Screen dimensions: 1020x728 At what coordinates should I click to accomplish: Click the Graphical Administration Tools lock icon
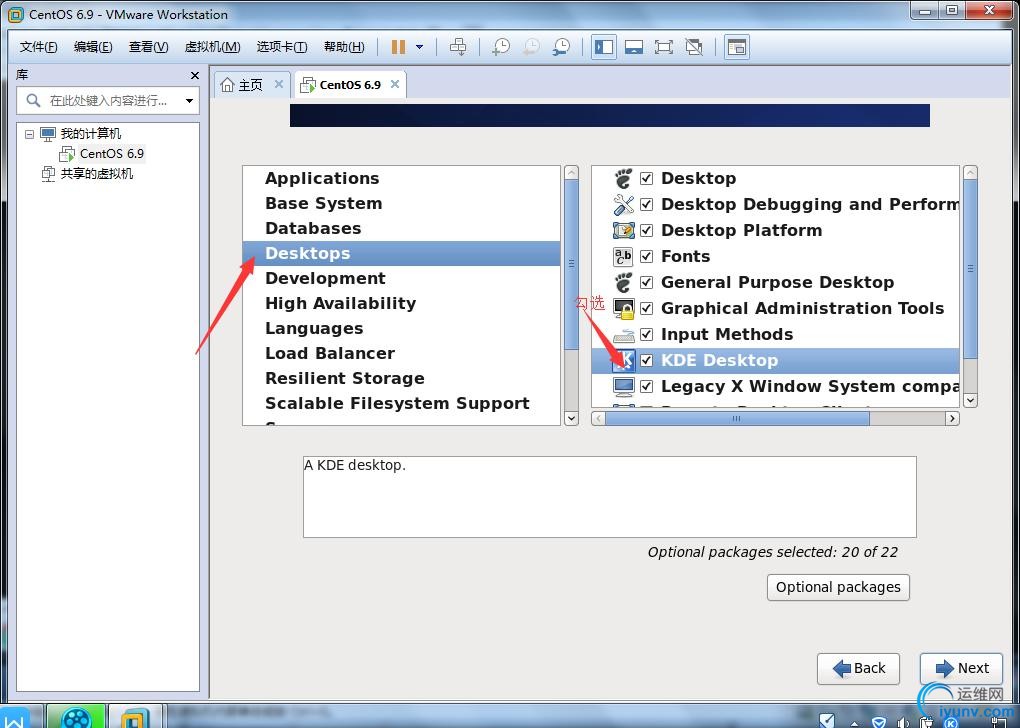click(623, 308)
